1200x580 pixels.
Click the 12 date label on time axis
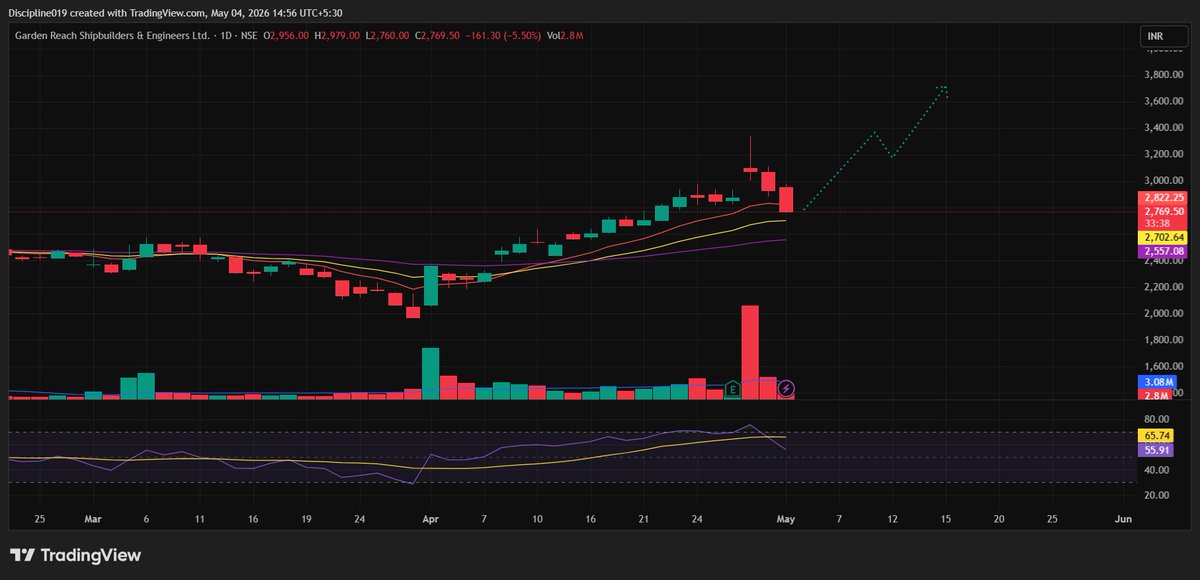(892, 520)
